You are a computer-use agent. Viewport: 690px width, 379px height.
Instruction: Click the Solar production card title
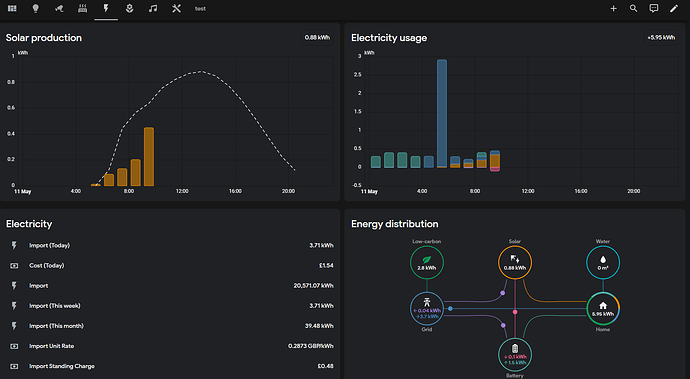click(x=44, y=38)
